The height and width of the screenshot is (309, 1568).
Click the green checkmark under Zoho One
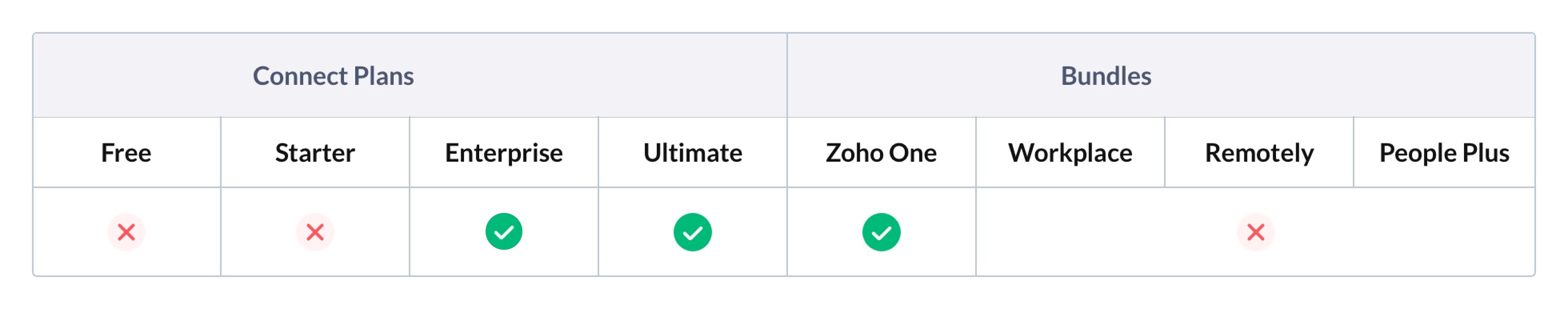[881, 232]
